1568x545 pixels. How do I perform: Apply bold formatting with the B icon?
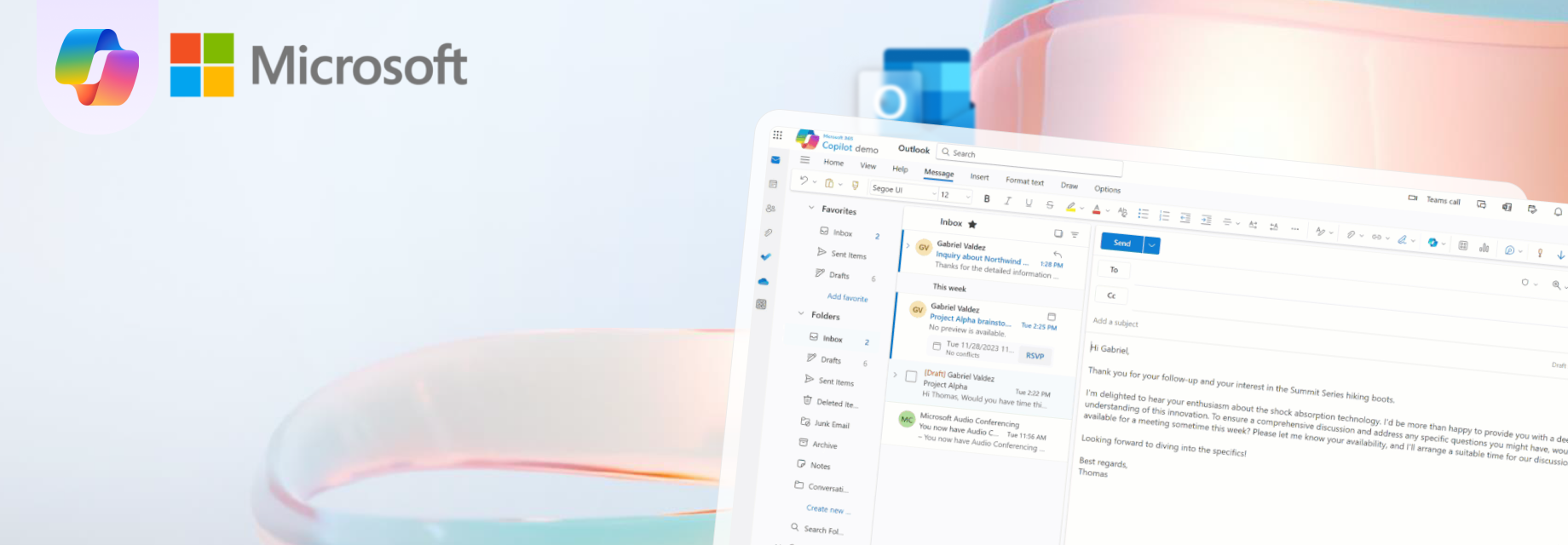[x=987, y=198]
